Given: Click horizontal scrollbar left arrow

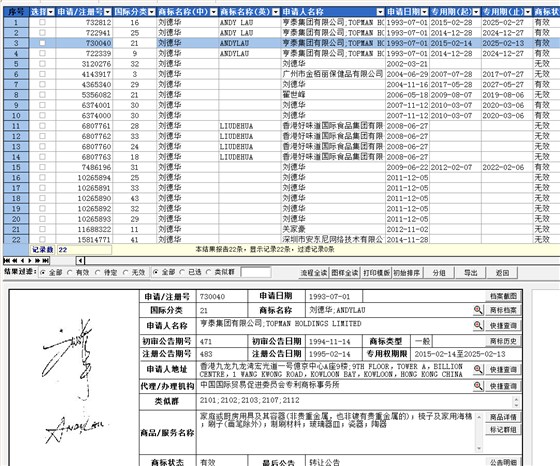Looking at the screenshot, I should pos(80,261).
